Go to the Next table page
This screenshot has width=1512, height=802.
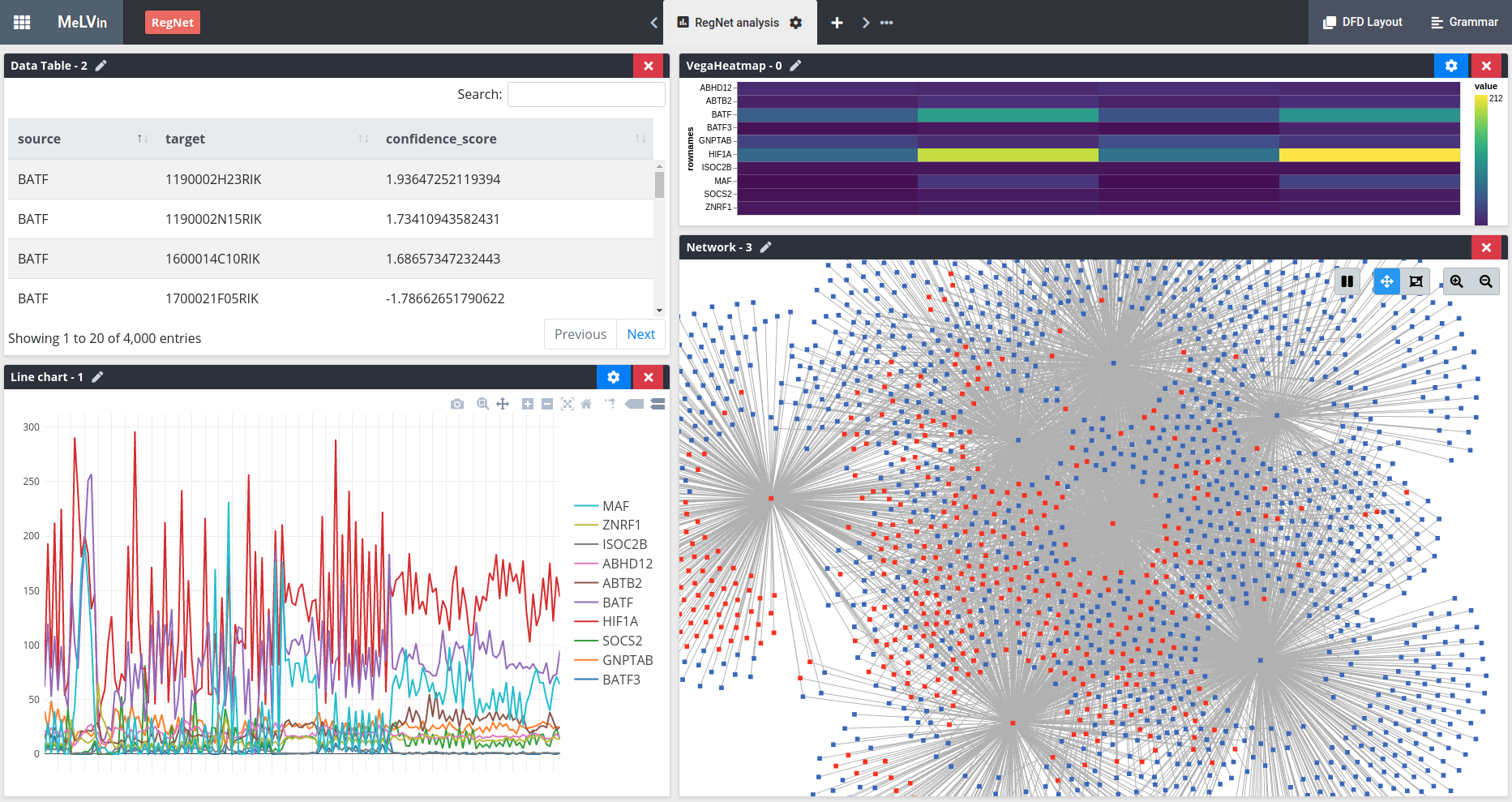(x=640, y=334)
